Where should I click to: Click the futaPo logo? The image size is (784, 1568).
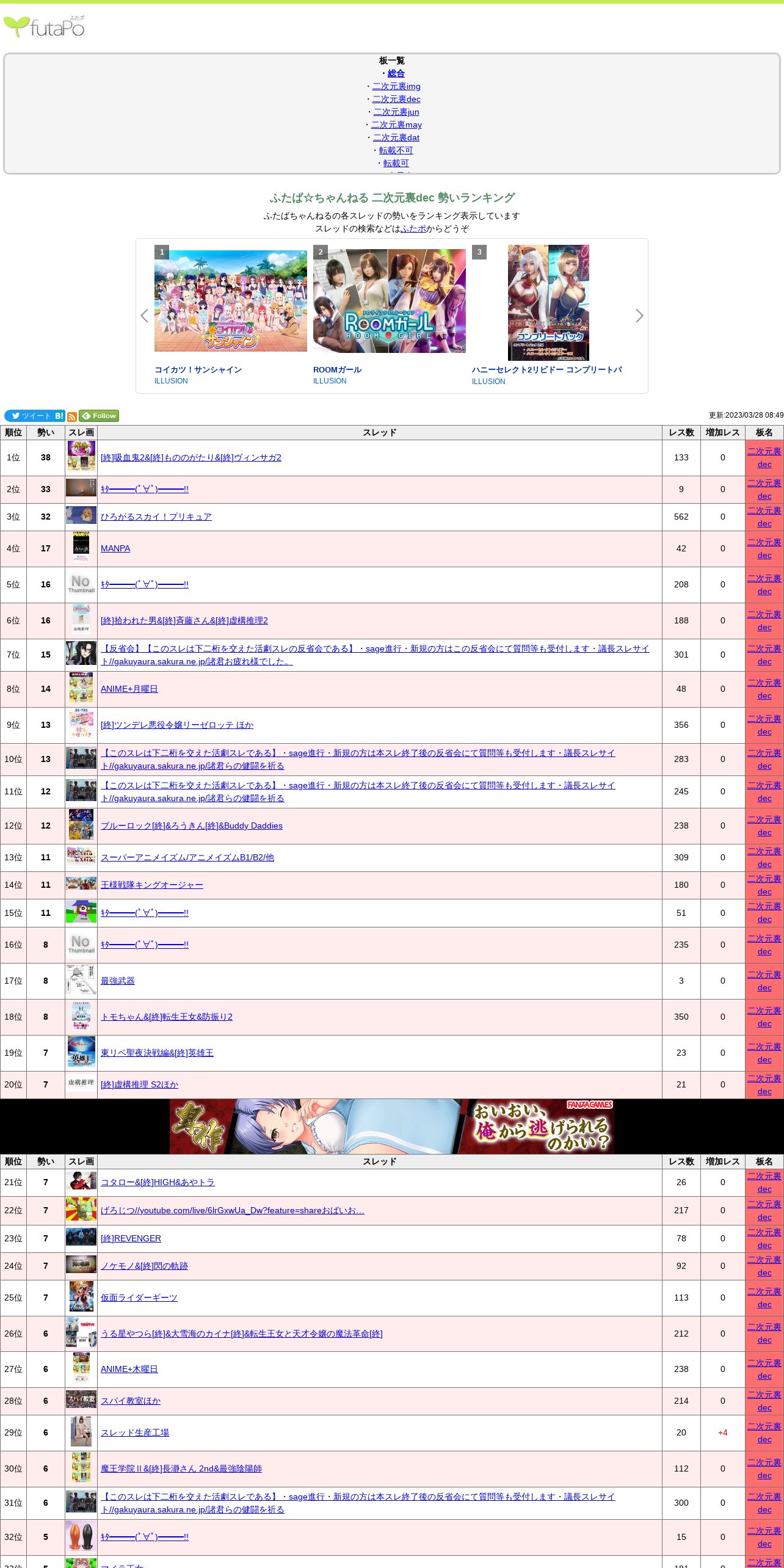point(44,27)
